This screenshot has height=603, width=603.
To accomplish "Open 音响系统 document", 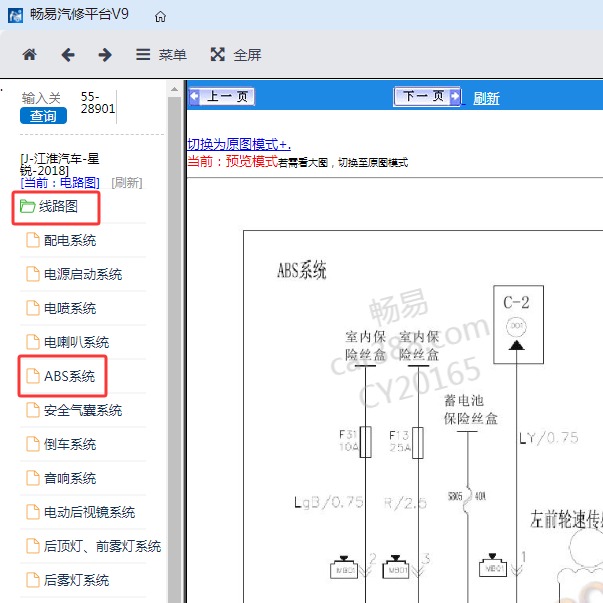I will click(70, 478).
